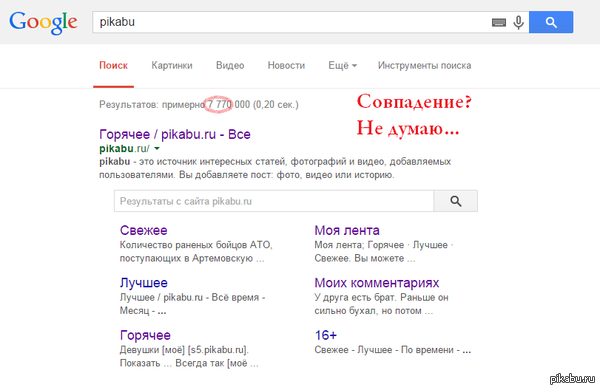Click snippet text Свежее - Лучшее - По времени

coord(384,350)
